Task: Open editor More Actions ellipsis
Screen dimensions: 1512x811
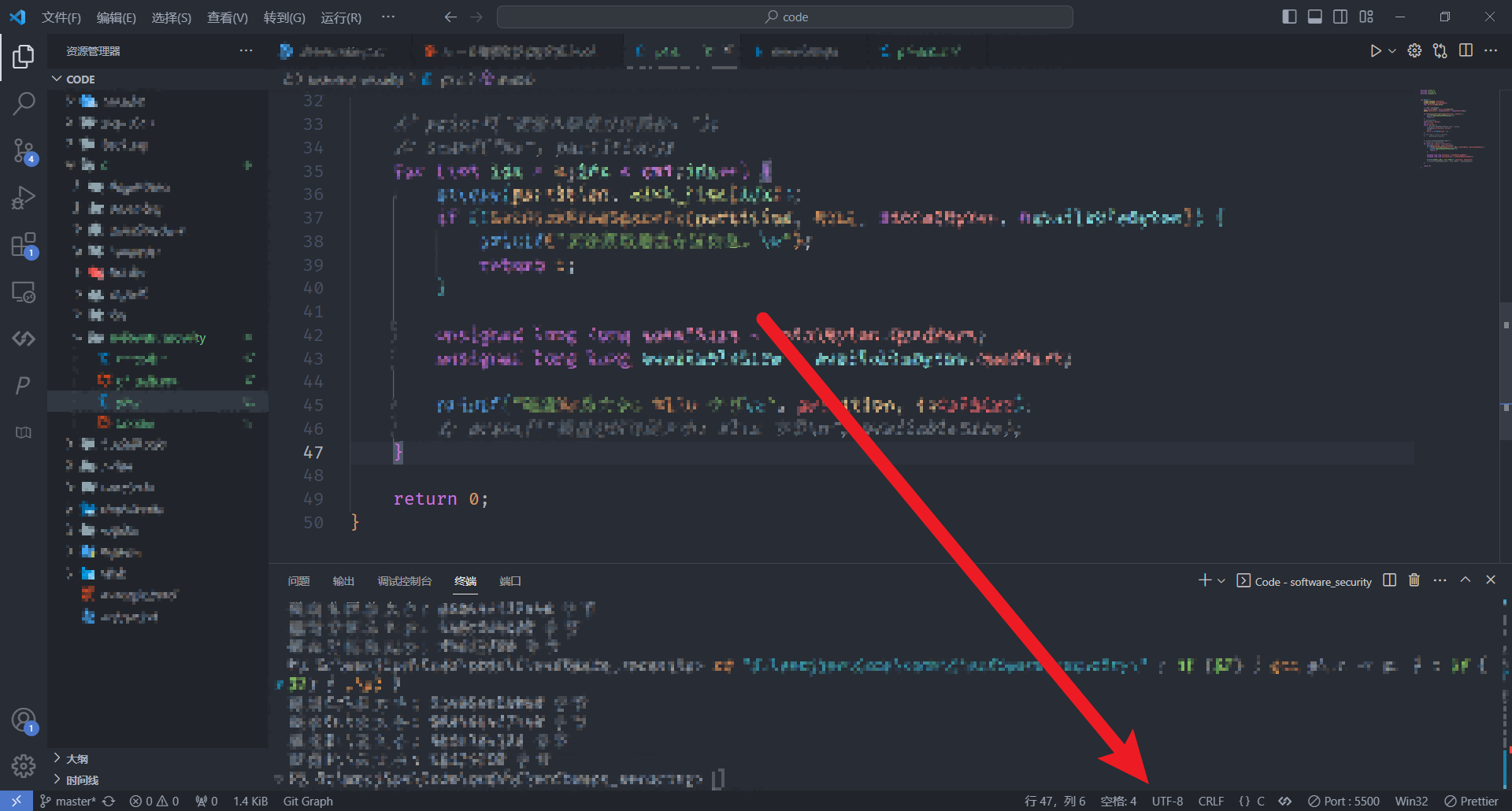Action: click(x=1491, y=50)
